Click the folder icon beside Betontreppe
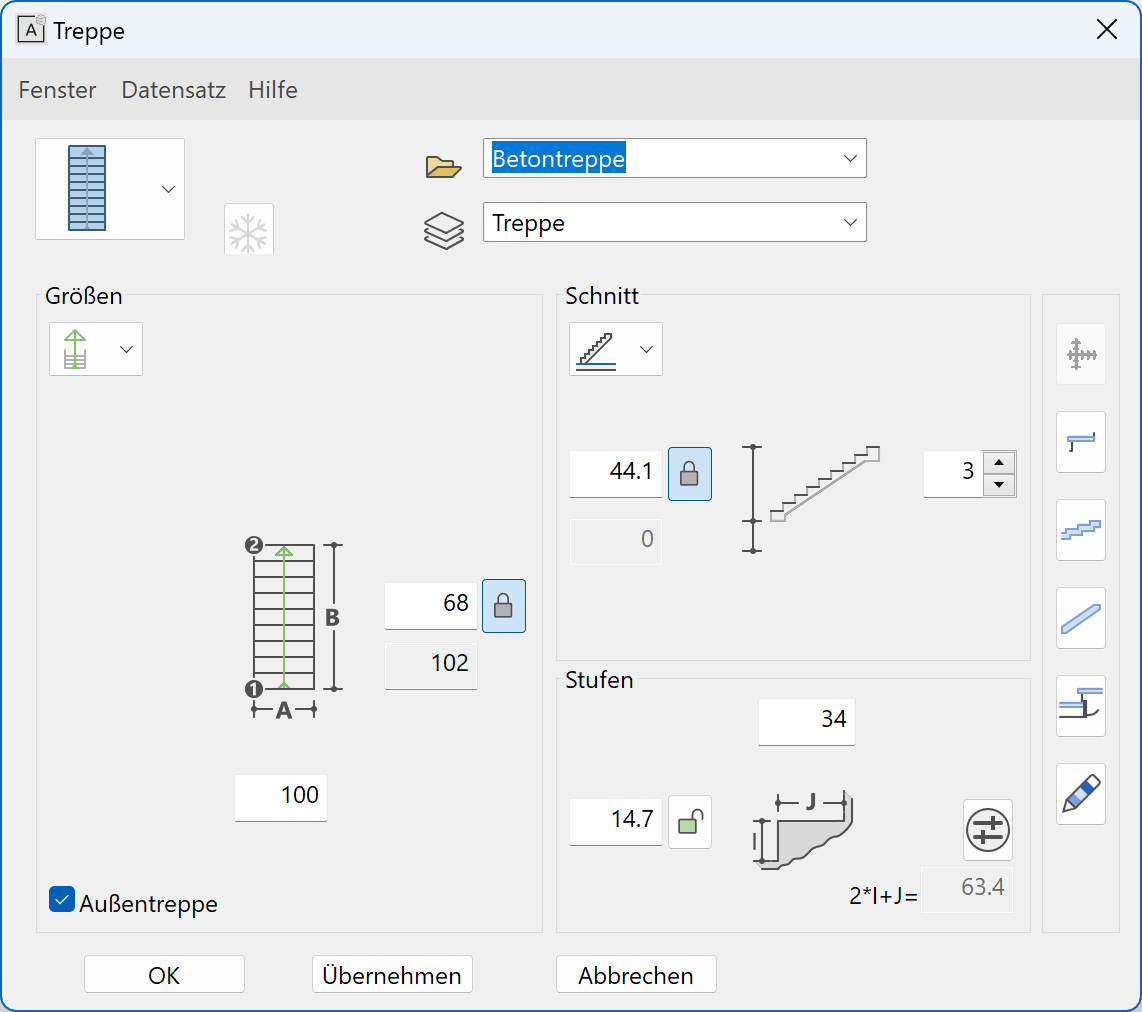Screen dimensions: 1142x1012 [443, 166]
